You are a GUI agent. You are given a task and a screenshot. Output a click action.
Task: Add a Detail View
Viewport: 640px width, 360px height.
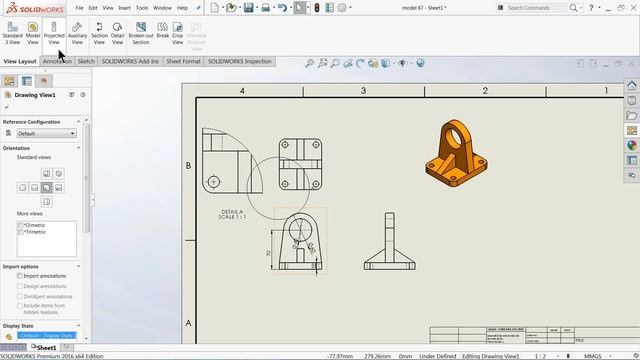pos(118,33)
